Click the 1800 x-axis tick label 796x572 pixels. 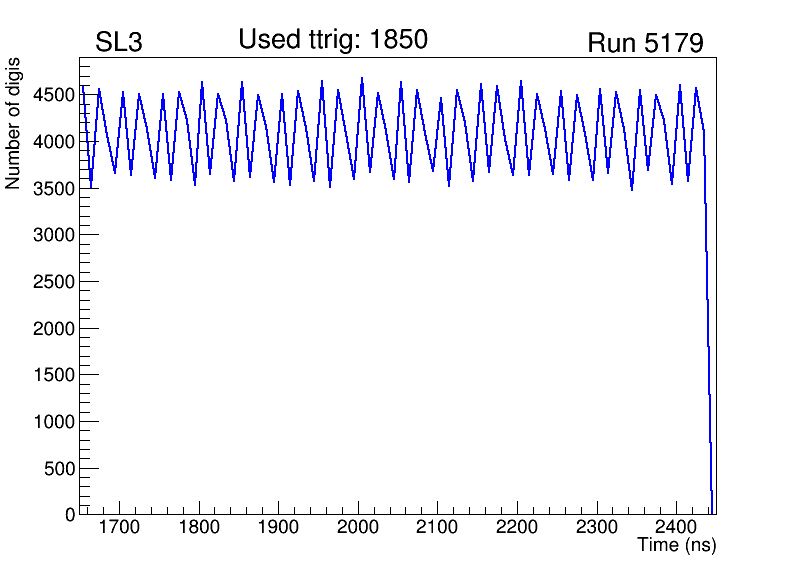click(x=200, y=527)
